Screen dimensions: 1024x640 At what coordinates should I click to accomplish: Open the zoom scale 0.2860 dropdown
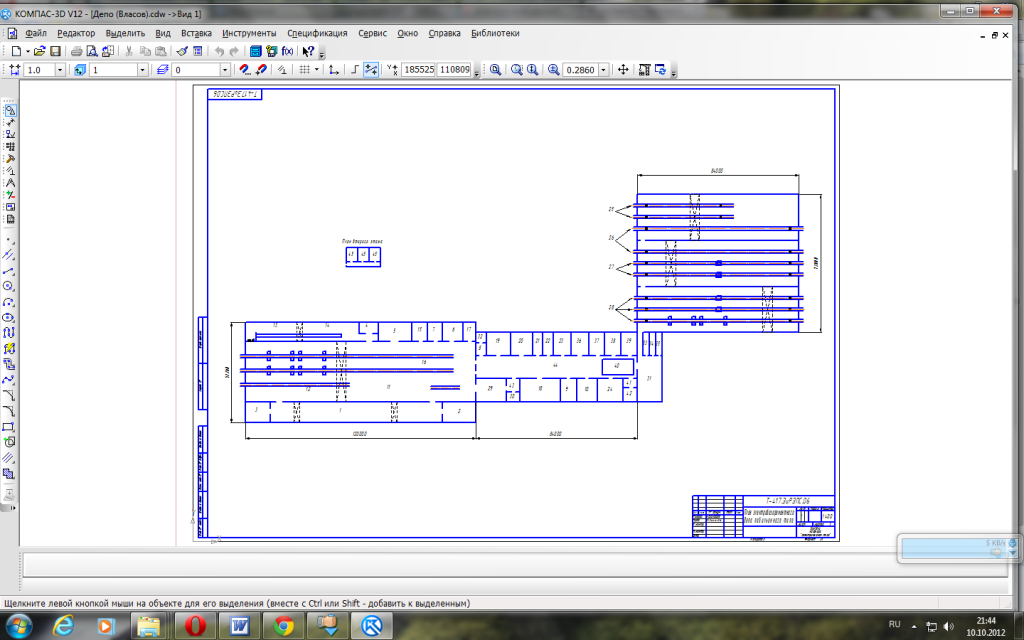tap(603, 69)
